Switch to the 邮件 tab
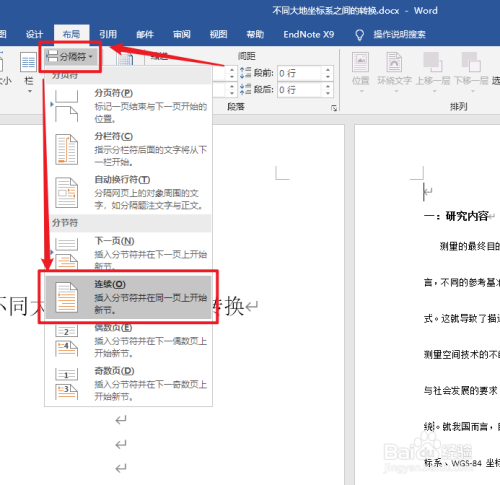This screenshot has width=500, height=485. [x=145, y=34]
